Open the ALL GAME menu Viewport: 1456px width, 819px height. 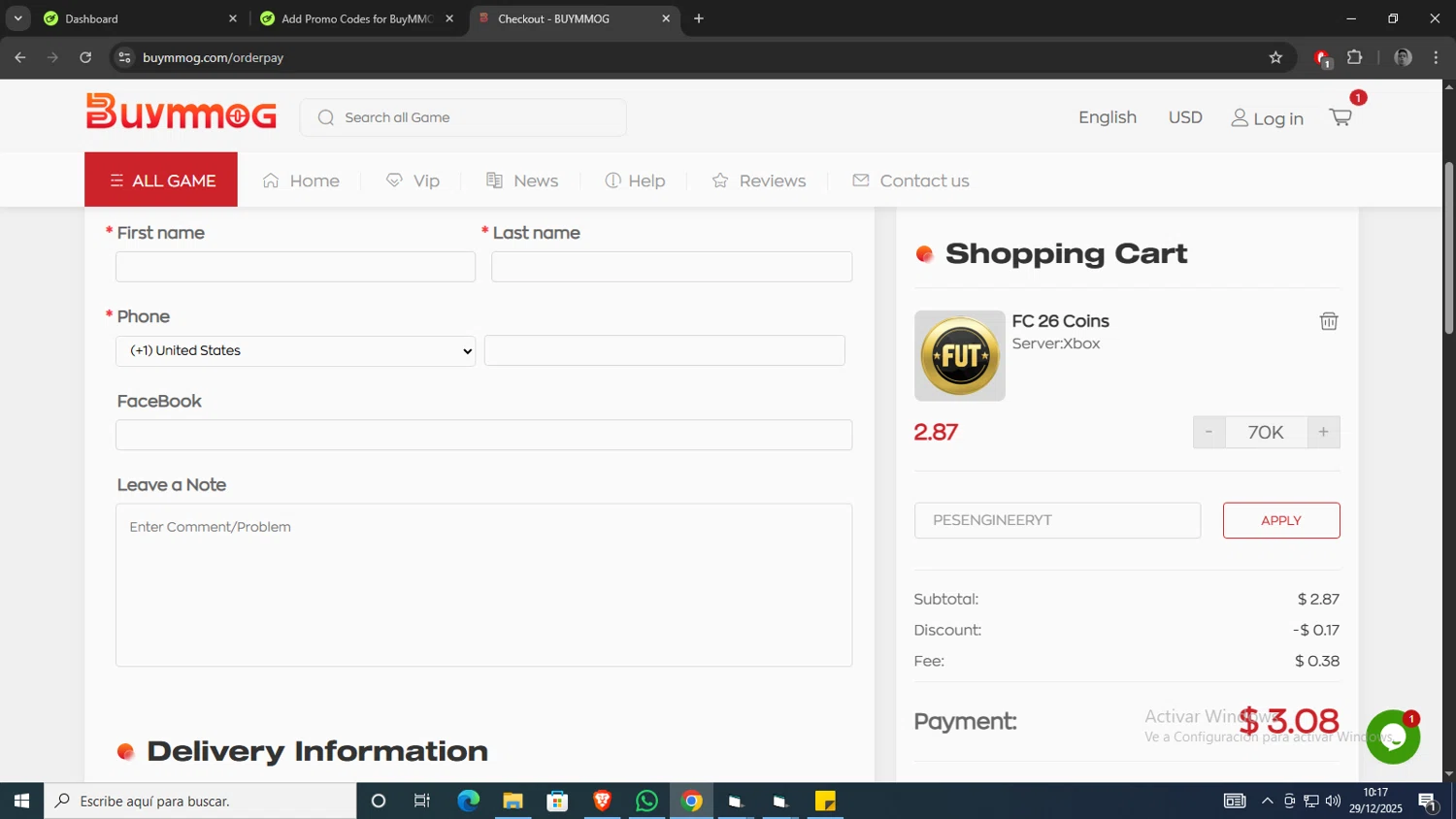(x=161, y=180)
